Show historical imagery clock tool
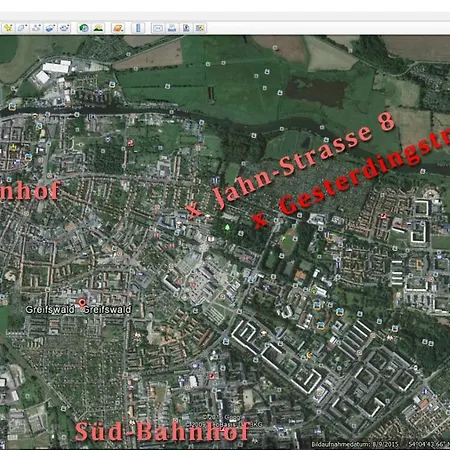The height and width of the screenshot is (450, 450). [84, 28]
